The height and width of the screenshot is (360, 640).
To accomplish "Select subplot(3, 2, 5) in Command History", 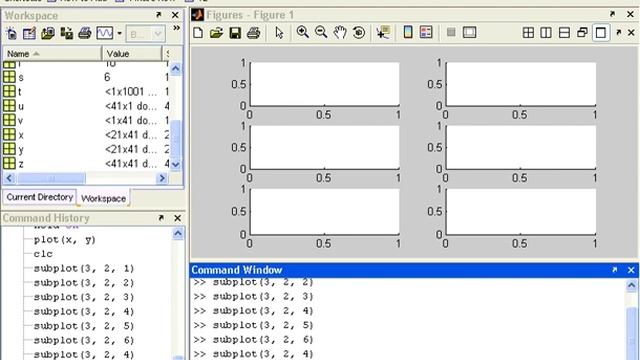I will click(84, 326).
